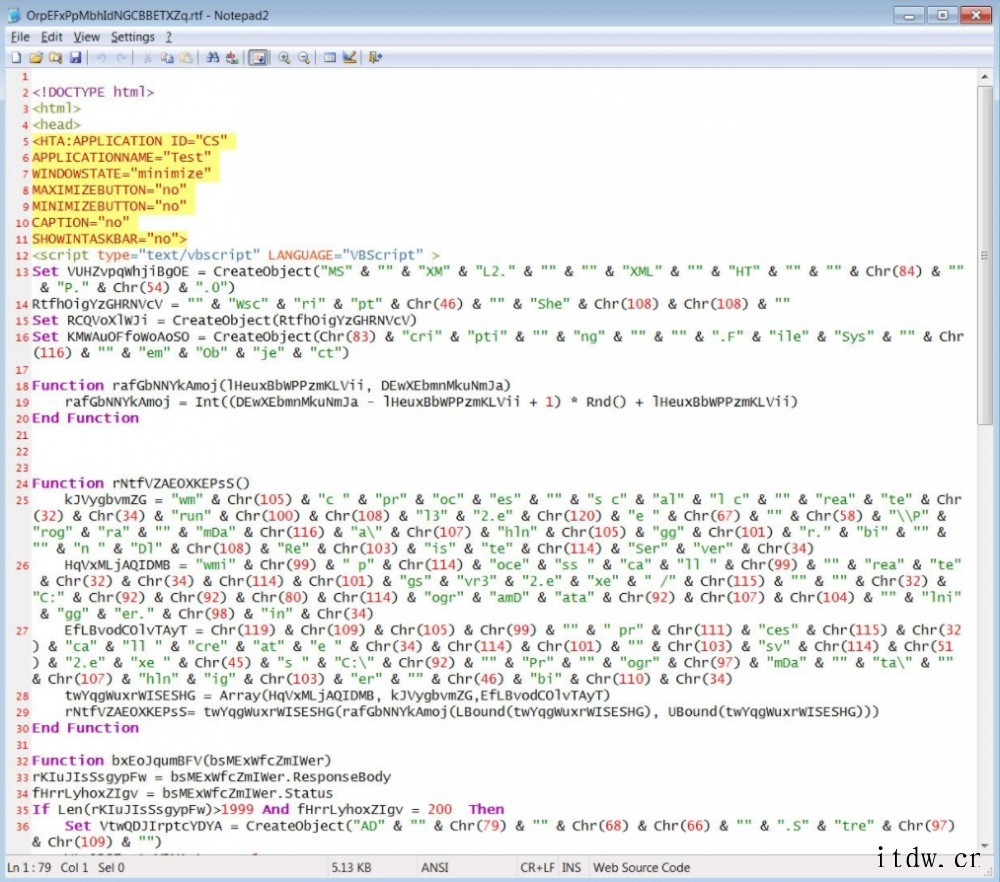Screen dimensions: 1000x882
Task: Open the Customize Schemes toolbar icon
Action: [x=349, y=57]
